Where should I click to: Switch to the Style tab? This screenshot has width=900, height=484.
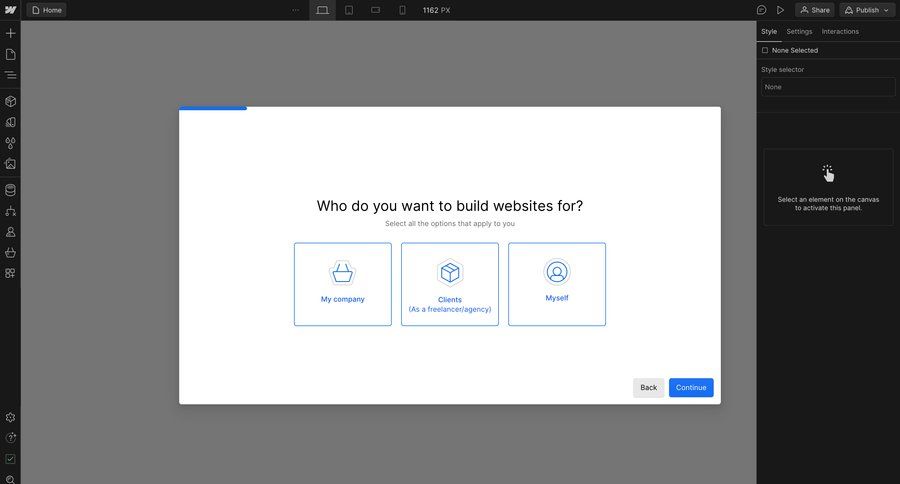[769, 32]
